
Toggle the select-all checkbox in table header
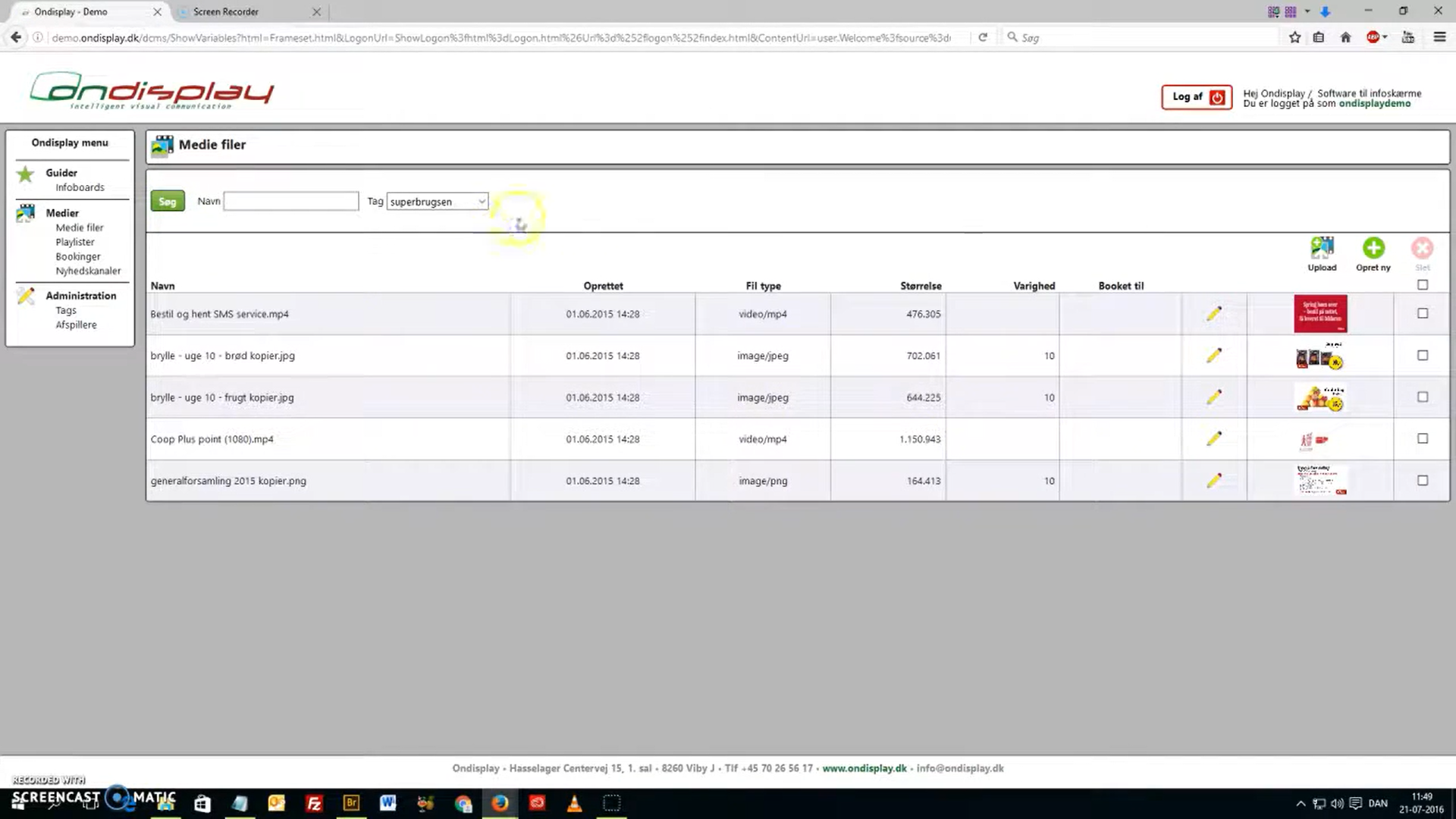pos(1423,285)
